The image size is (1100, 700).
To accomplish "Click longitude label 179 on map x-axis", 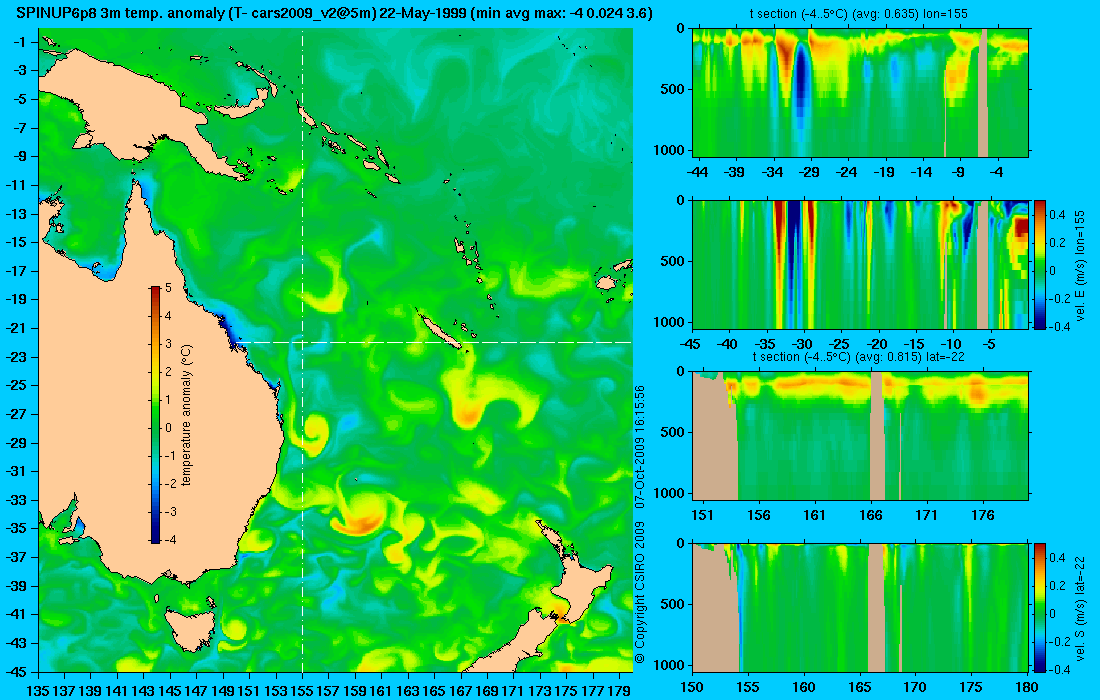I will point(619,690).
